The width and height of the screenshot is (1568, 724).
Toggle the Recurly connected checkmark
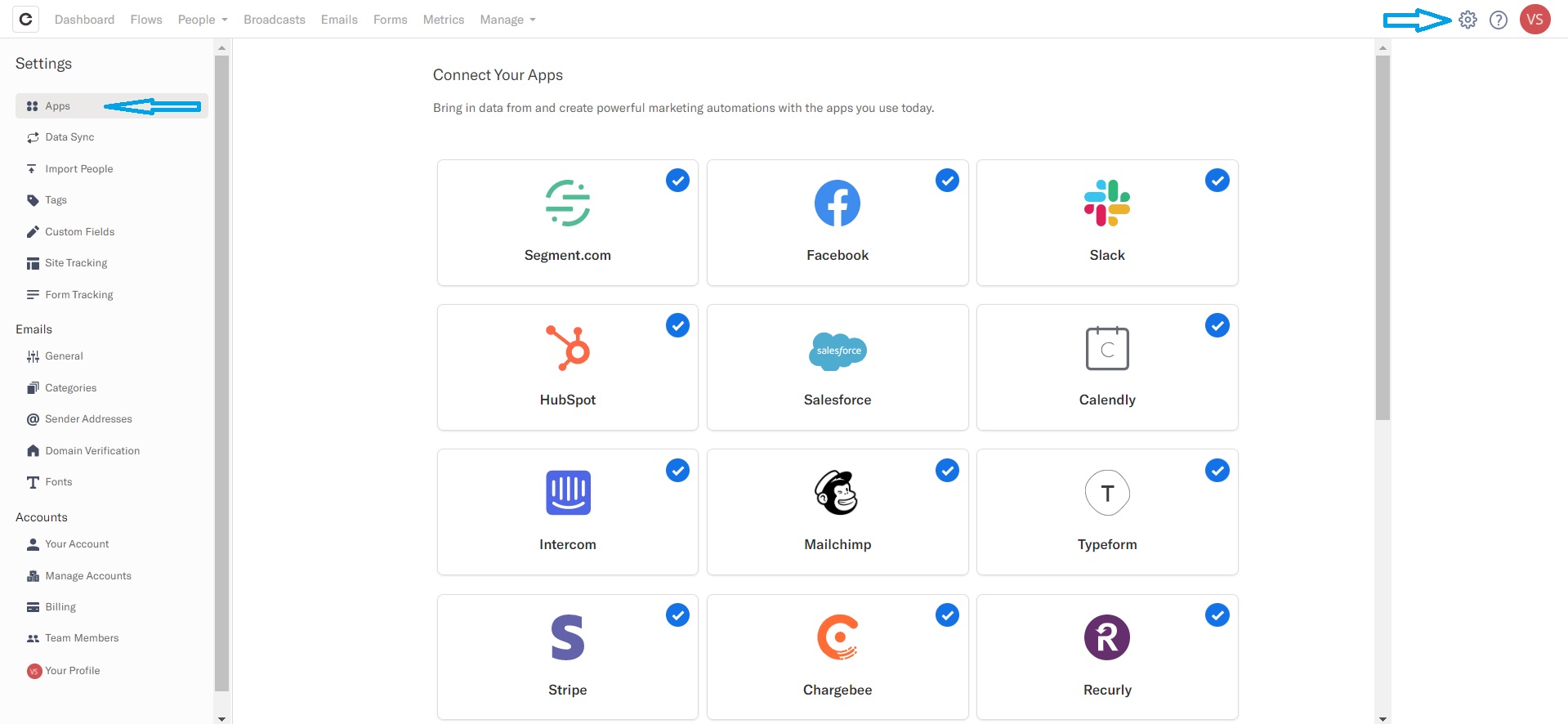pyautogui.click(x=1217, y=615)
